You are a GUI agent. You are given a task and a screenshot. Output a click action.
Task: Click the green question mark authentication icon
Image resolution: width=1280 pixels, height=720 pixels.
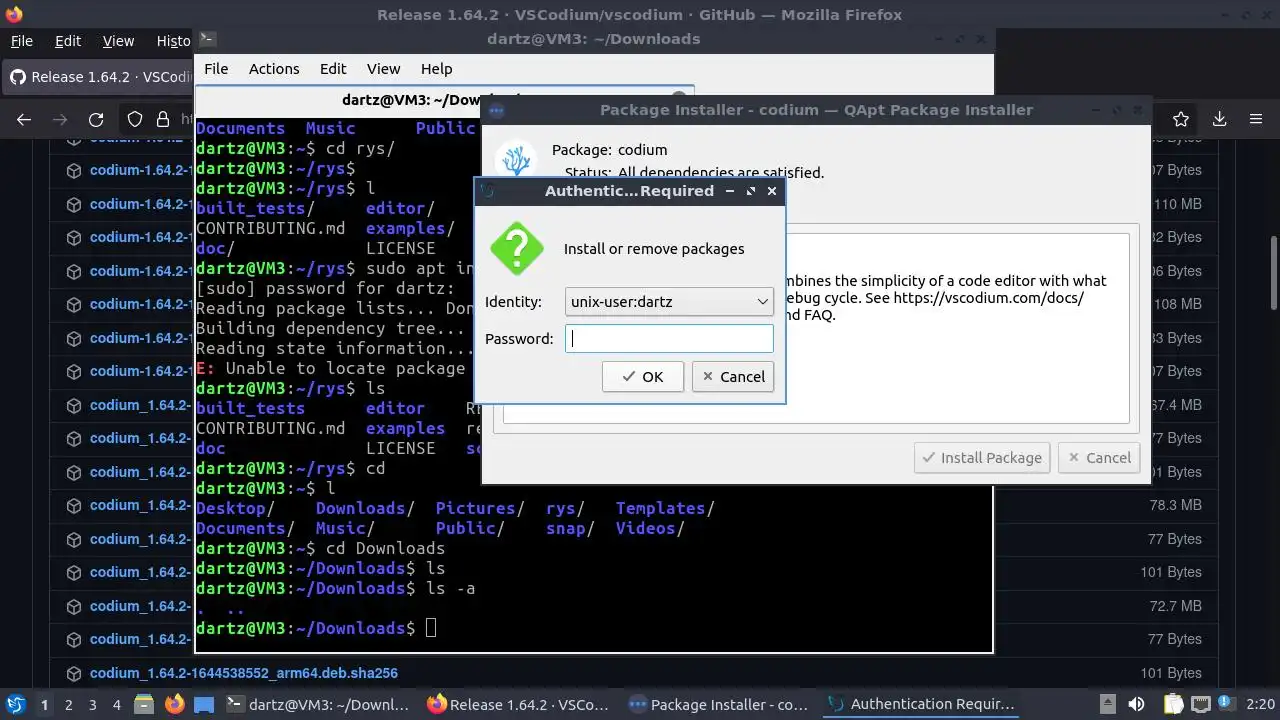(x=517, y=249)
